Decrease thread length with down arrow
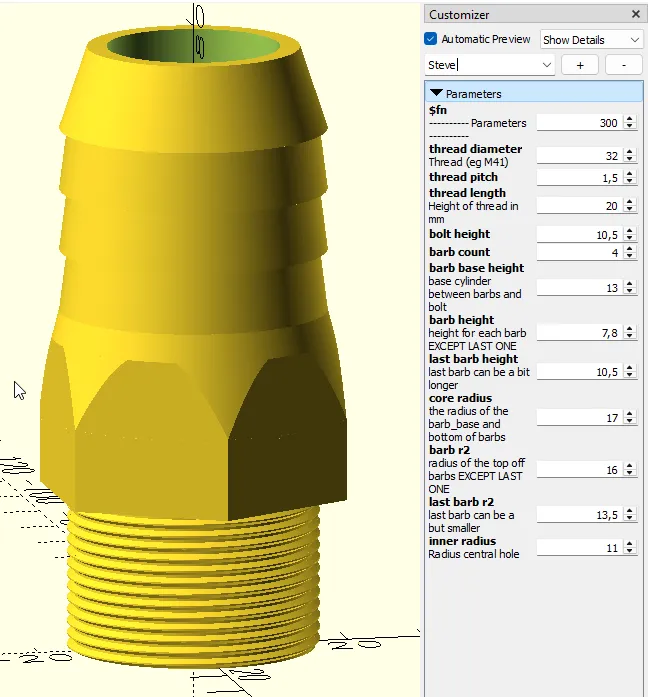Viewport: 648px width, 697px height. (629, 209)
